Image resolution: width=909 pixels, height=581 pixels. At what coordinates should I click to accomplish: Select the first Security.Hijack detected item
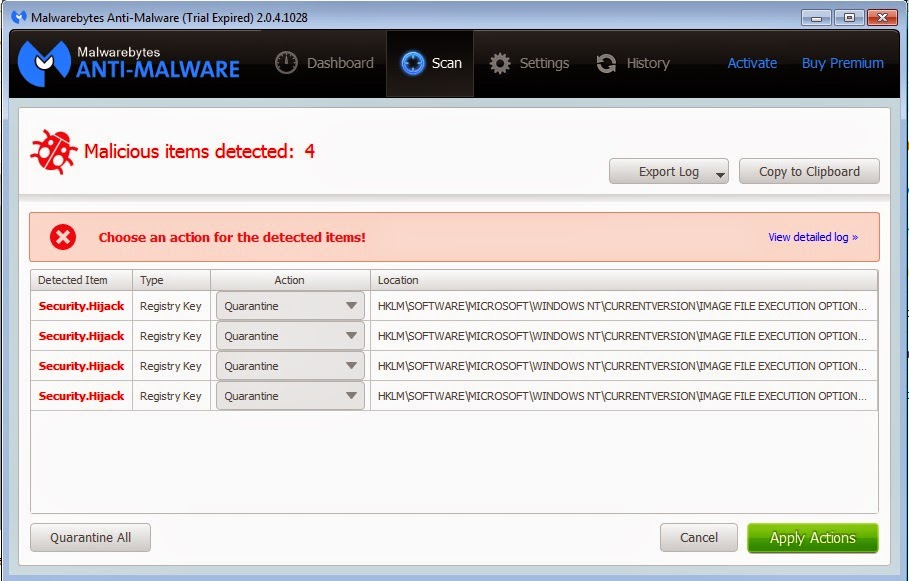pyautogui.click(x=81, y=306)
